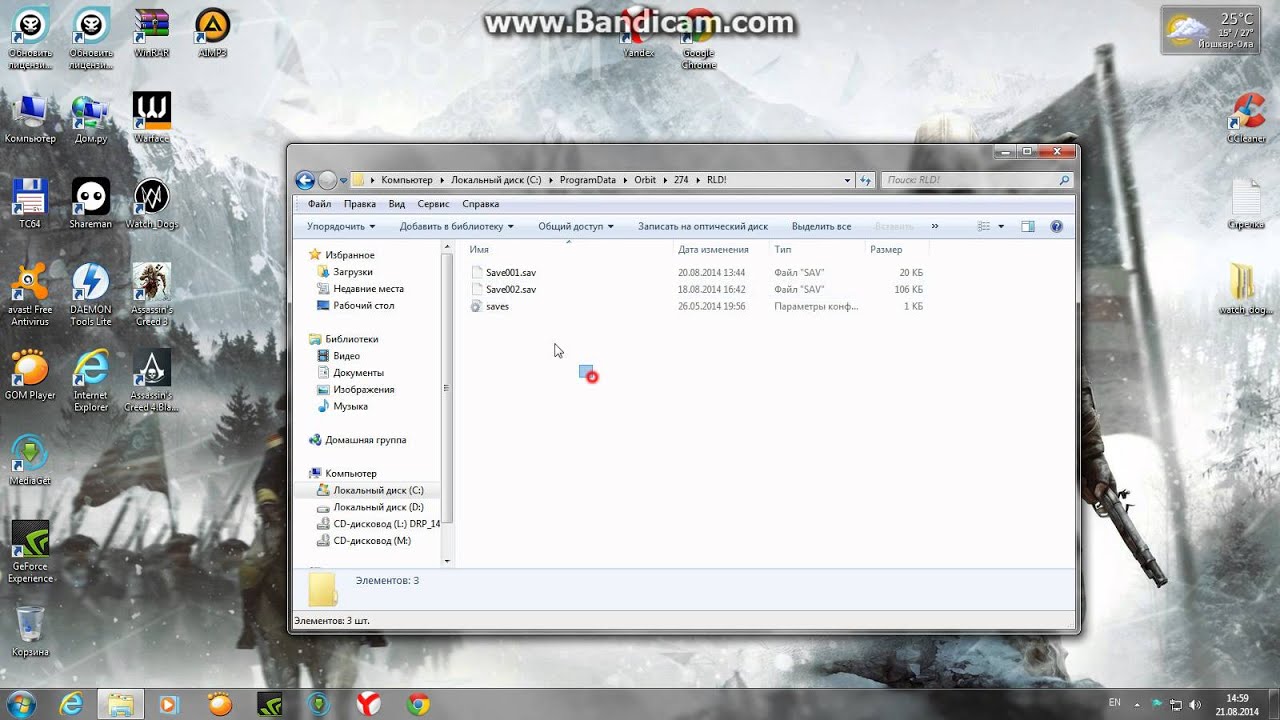
Task: Launch the Shareman desktop shortcut
Action: click(x=91, y=204)
